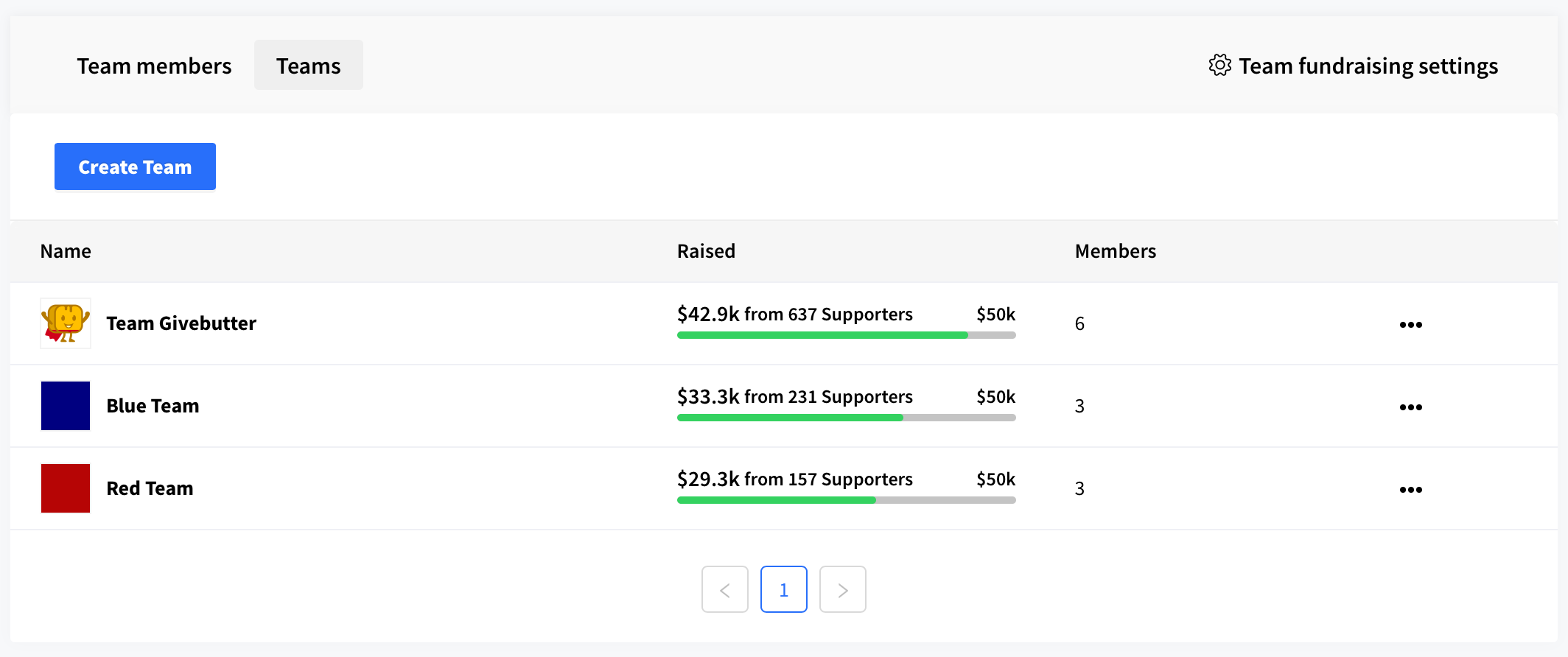
Task: Open Team fundraising settings link
Action: [x=1354, y=66]
